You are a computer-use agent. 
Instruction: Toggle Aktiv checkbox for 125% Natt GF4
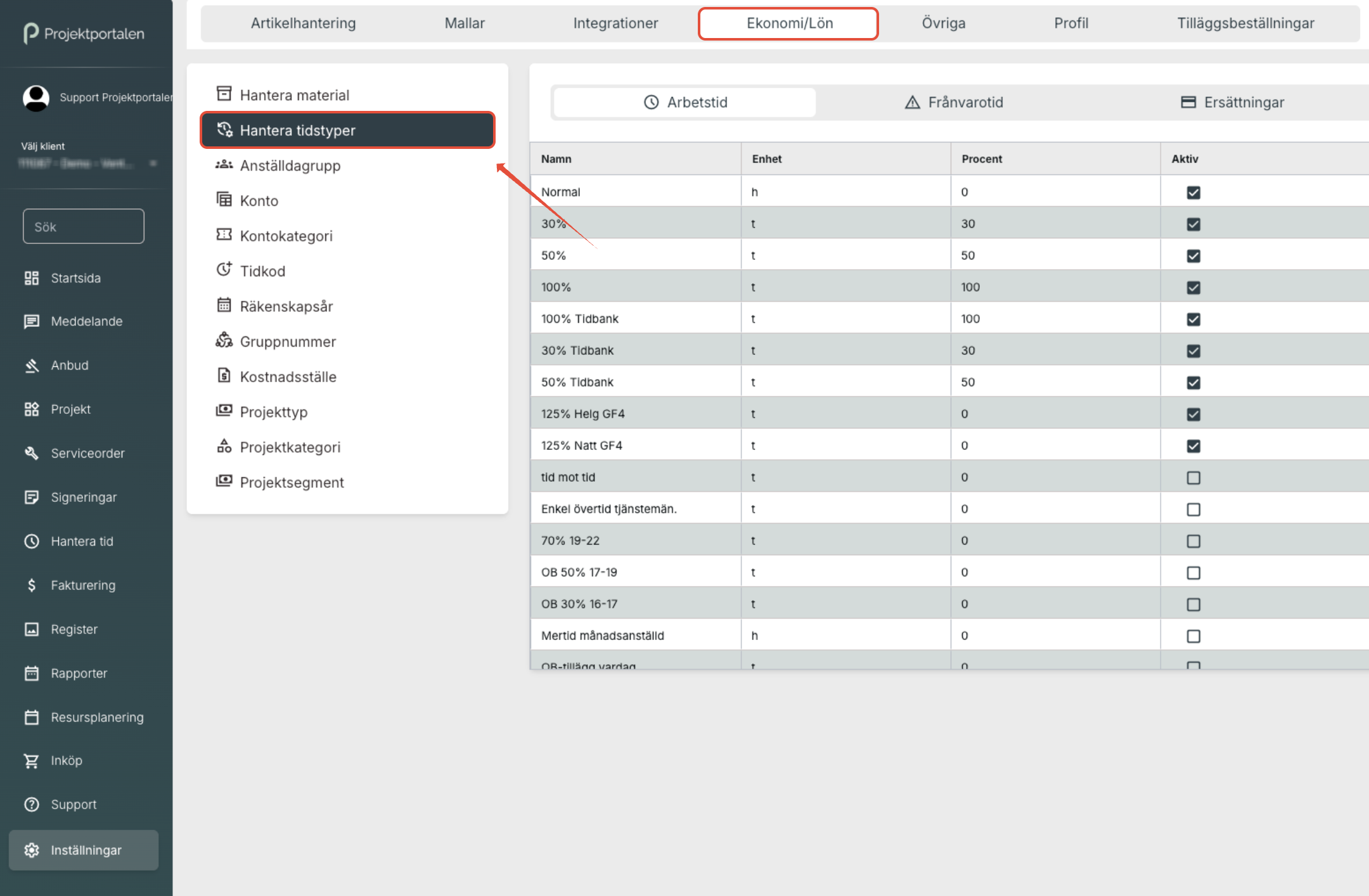click(x=1193, y=445)
